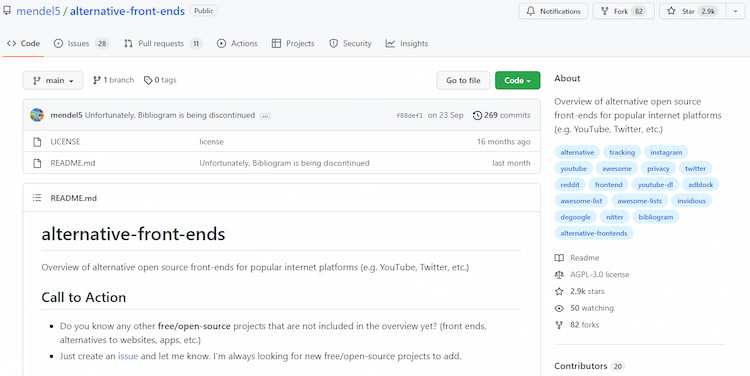Select the 'youtube' topic tag

(574, 169)
